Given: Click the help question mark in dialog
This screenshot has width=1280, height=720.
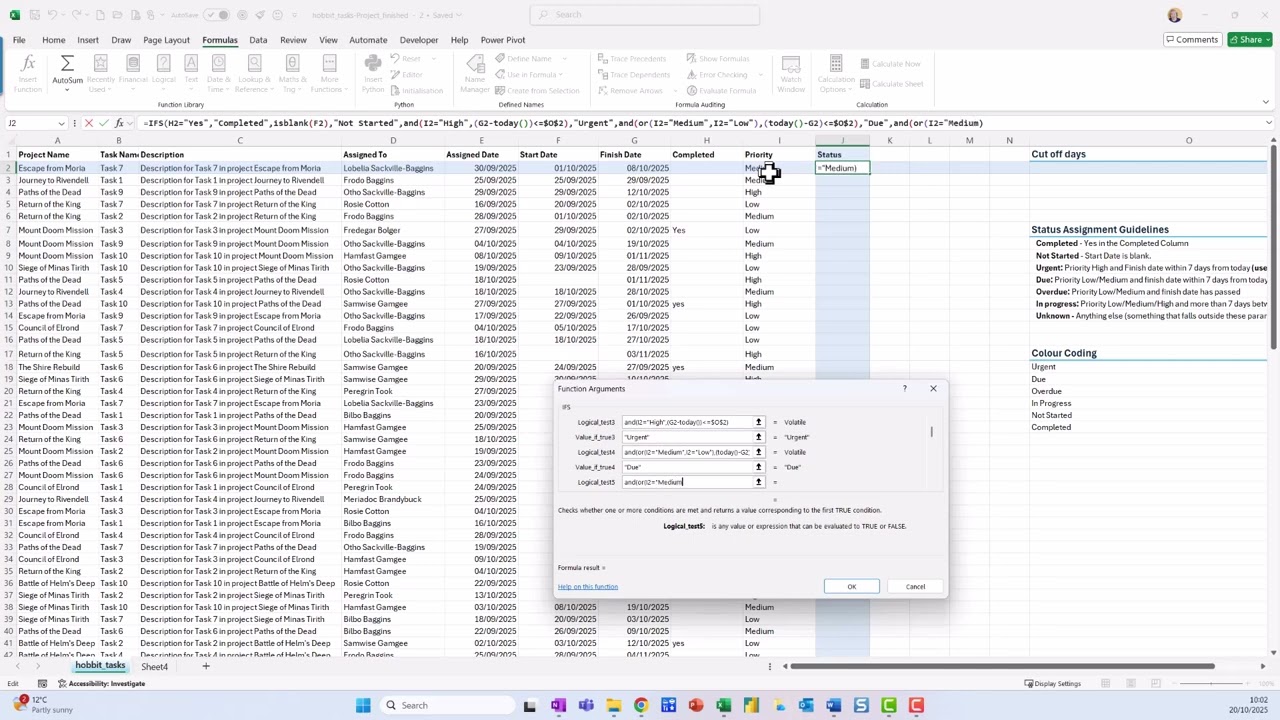Looking at the screenshot, I should pyautogui.click(x=905, y=389).
